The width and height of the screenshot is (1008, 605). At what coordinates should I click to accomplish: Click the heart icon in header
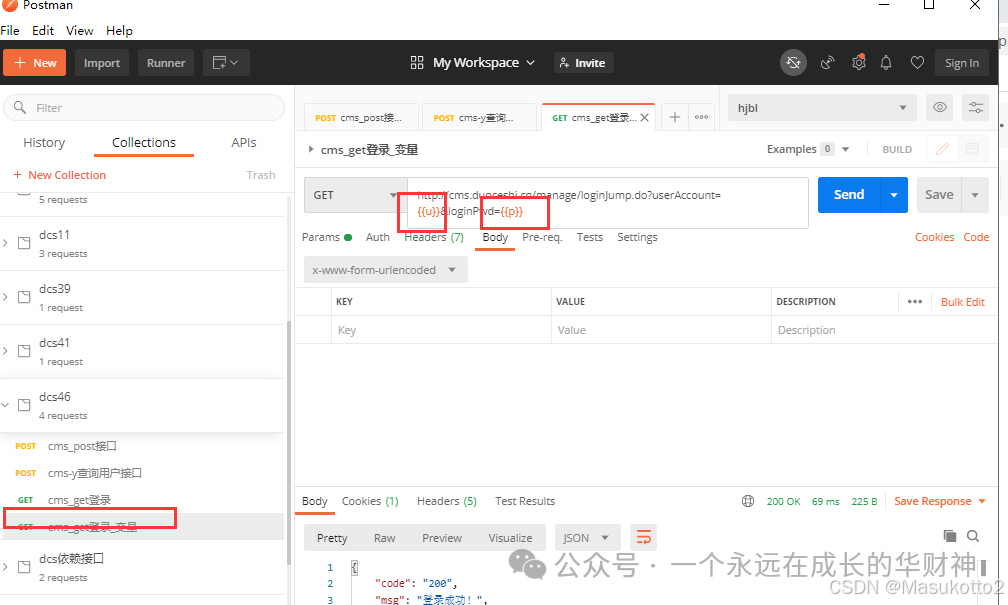917,63
